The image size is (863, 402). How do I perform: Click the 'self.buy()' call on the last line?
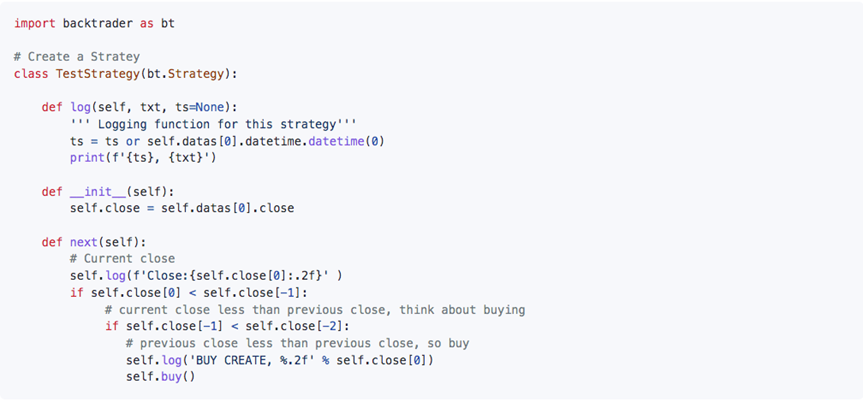click(161, 377)
